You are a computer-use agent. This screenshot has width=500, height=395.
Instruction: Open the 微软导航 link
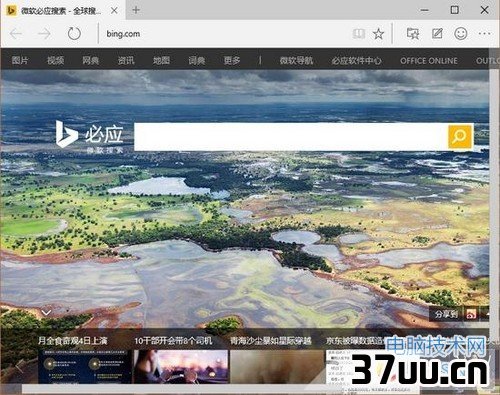296,60
